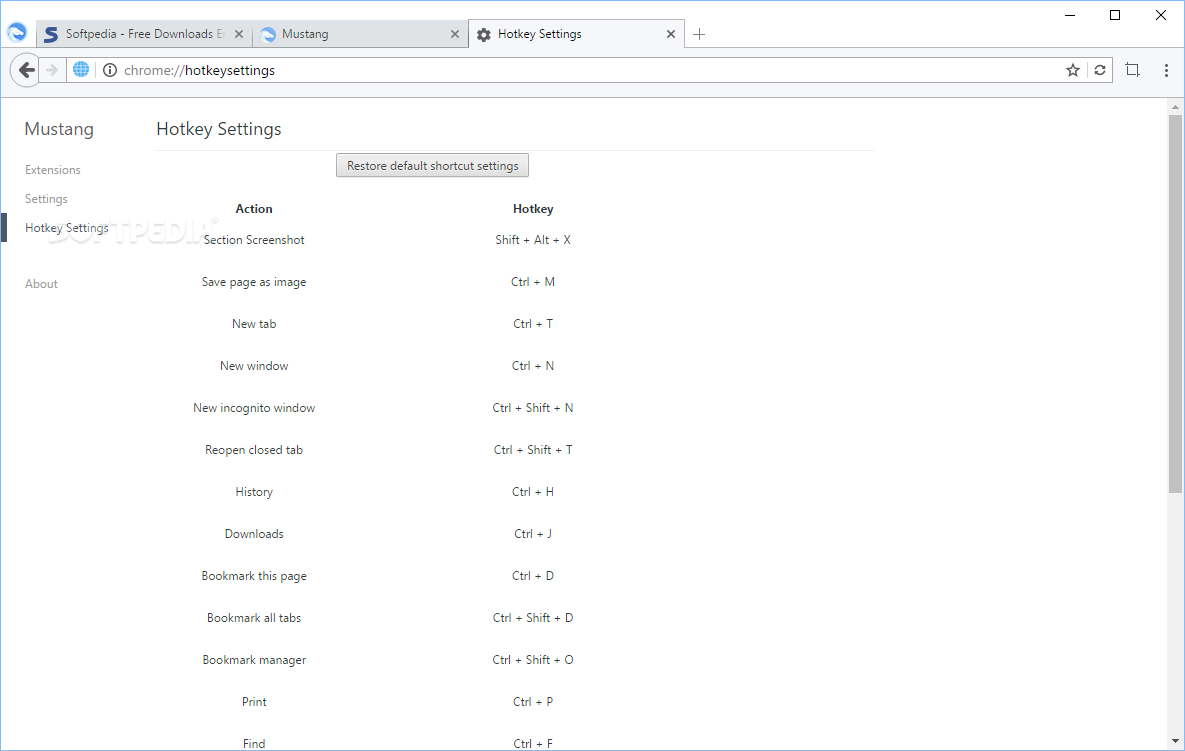Viewport: 1185px width, 751px height.
Task: Click the Action column header
Action: click(254, 209)
